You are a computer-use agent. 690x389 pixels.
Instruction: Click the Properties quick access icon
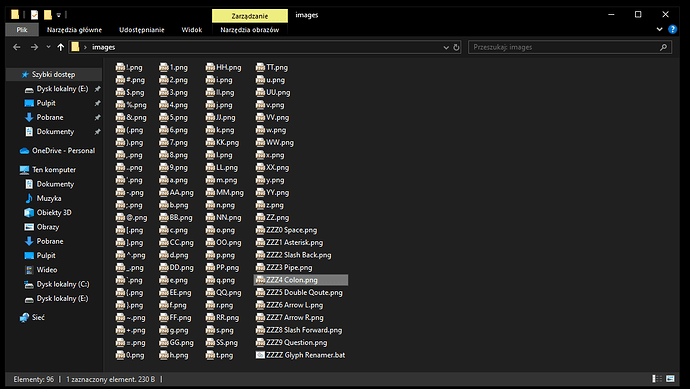34,15
